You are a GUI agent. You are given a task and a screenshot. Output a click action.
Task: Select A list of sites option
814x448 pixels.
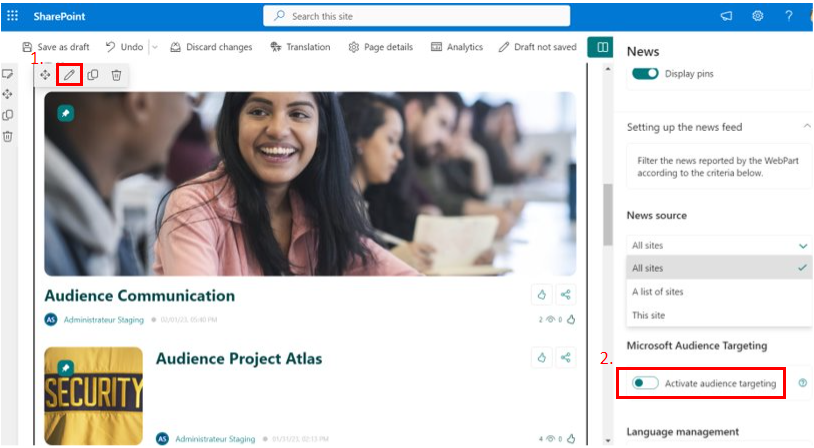coord(719,292)
